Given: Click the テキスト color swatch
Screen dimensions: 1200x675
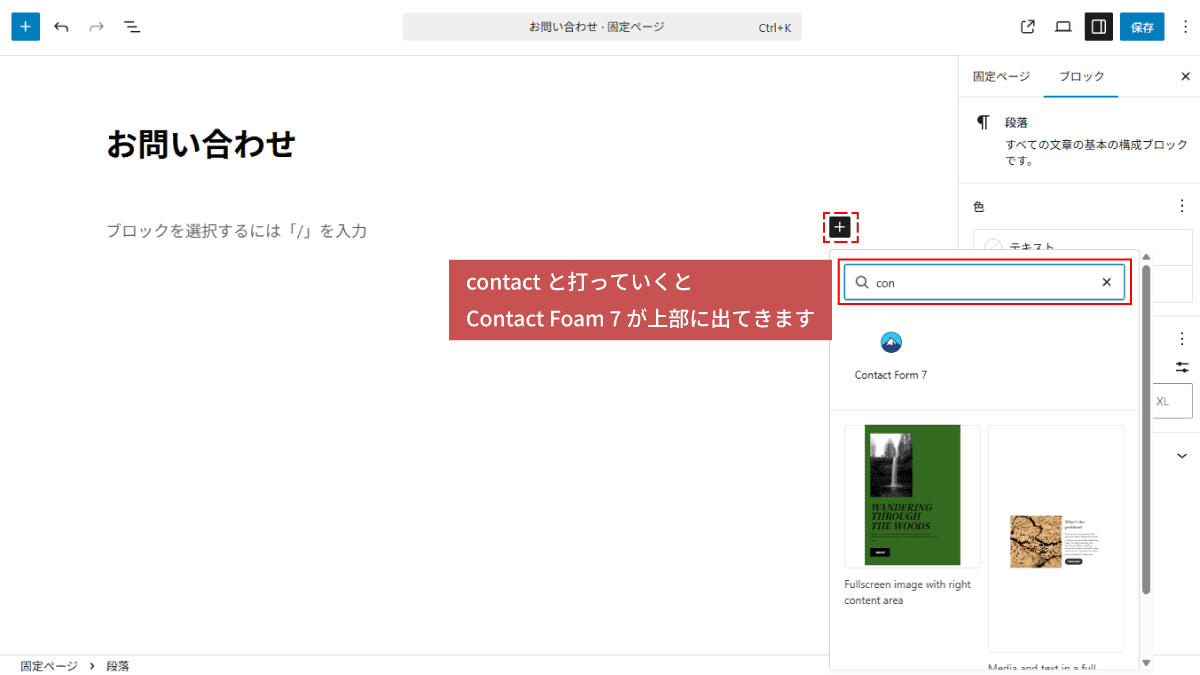Looking at the screenshot, I should tap(994, 246).
